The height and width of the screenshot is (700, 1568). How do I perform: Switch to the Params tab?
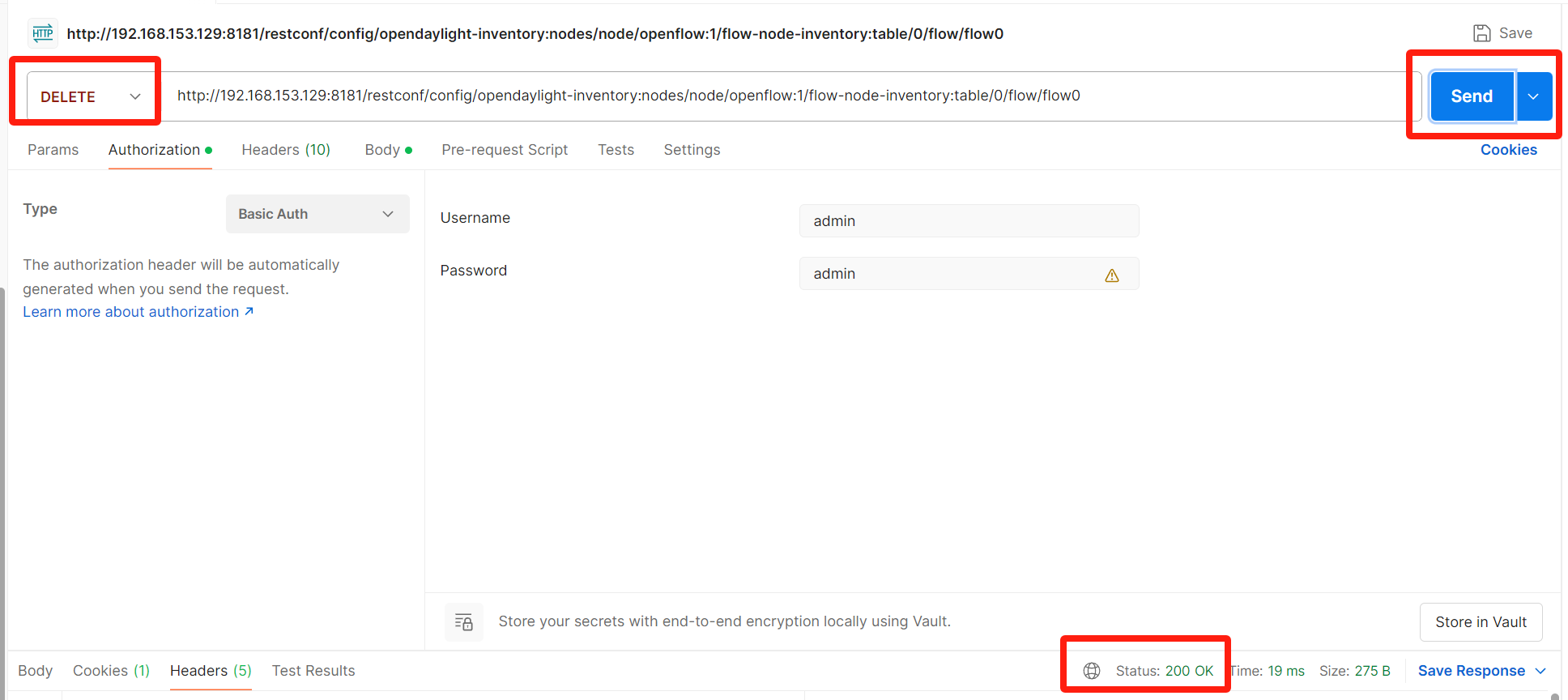tap(53, 150)
